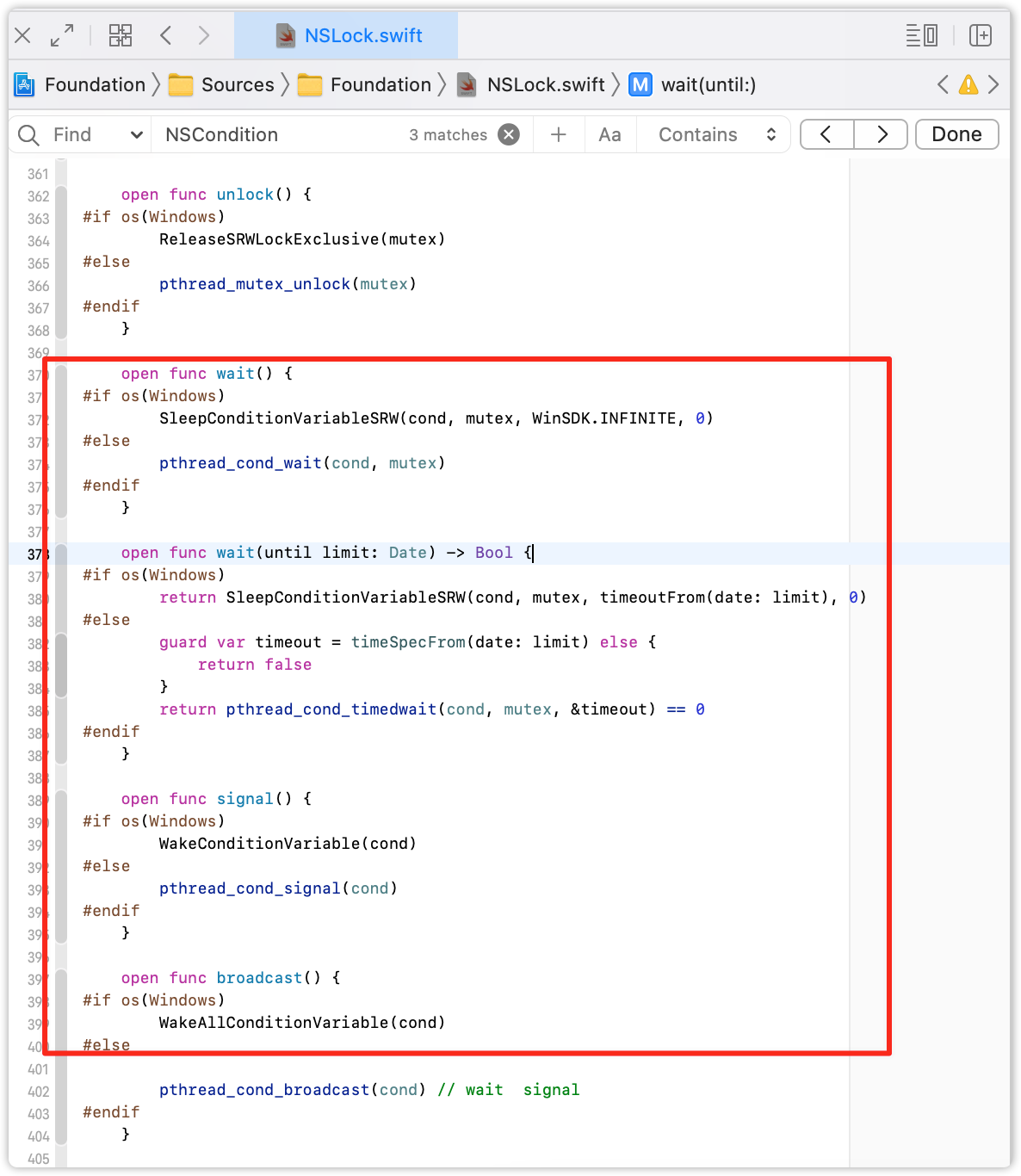Close the editor with the X icon
The width and height of the screenshot is (1021, 1176).
pos(22,35)
